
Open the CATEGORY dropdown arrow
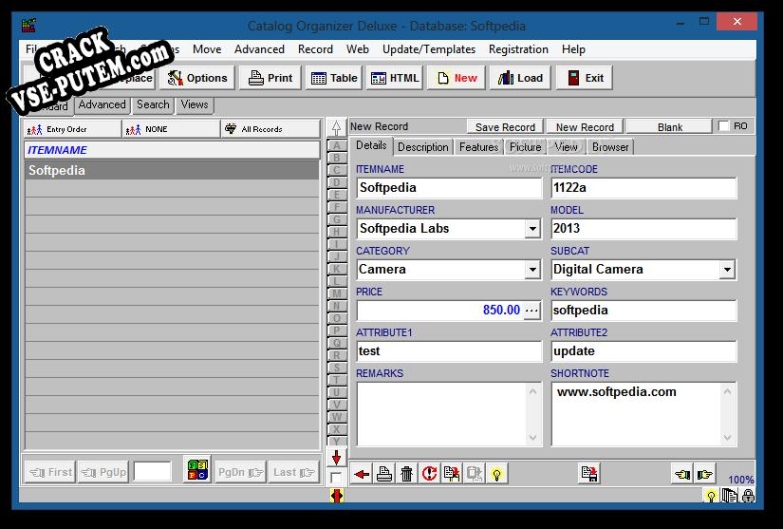(x=533, y=270)
